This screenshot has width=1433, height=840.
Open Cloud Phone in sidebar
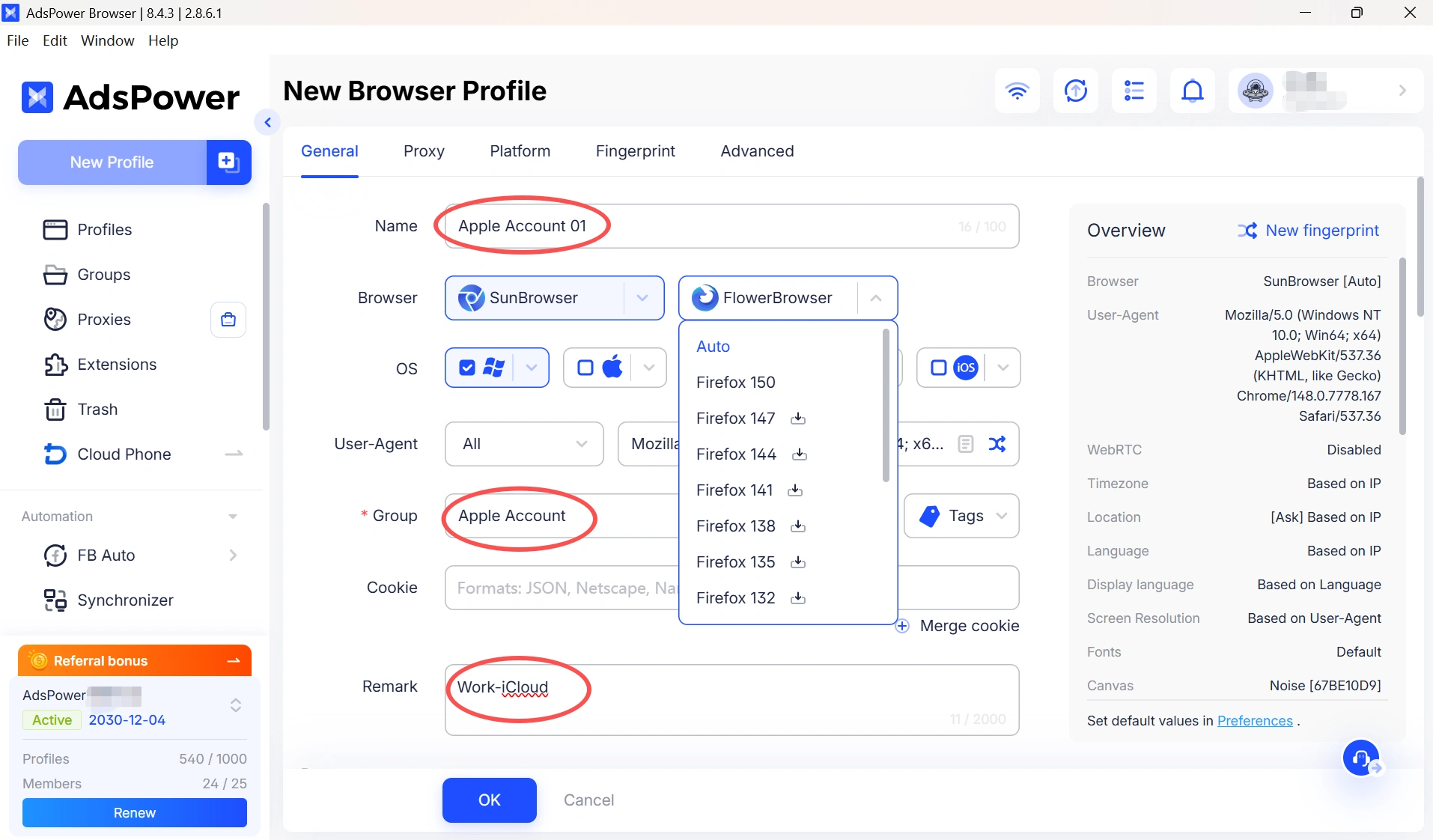pyautogui.click(x=124, y=454)
